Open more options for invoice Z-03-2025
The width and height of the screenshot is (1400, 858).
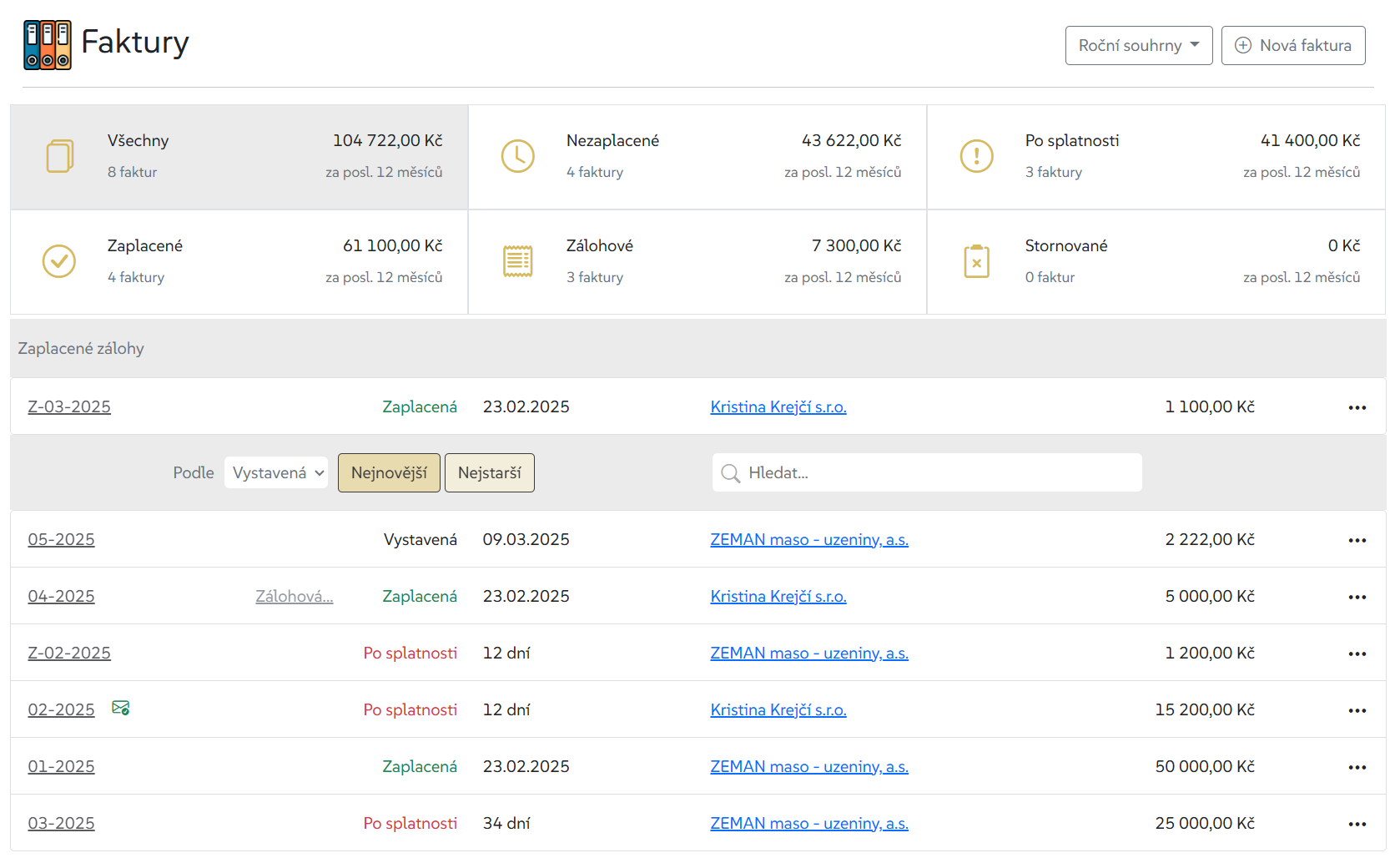click(1357, 407)
